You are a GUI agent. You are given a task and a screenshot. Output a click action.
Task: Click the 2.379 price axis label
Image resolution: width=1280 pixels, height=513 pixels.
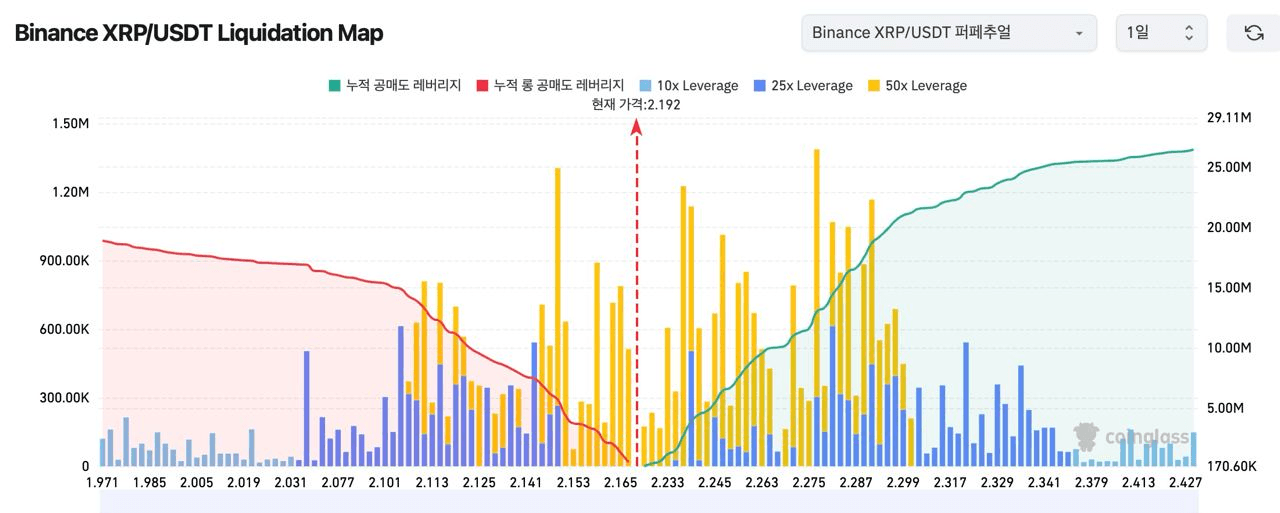click(x=1091, y=483)
